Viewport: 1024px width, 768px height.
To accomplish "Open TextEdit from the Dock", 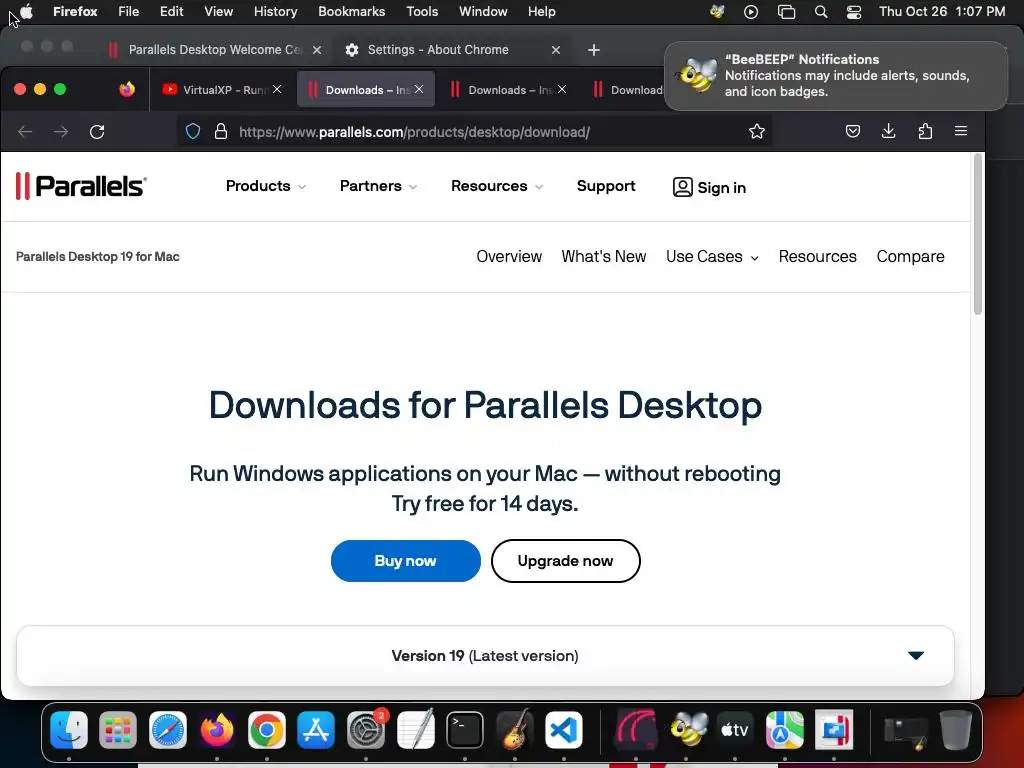I will [x=415, y=729].
